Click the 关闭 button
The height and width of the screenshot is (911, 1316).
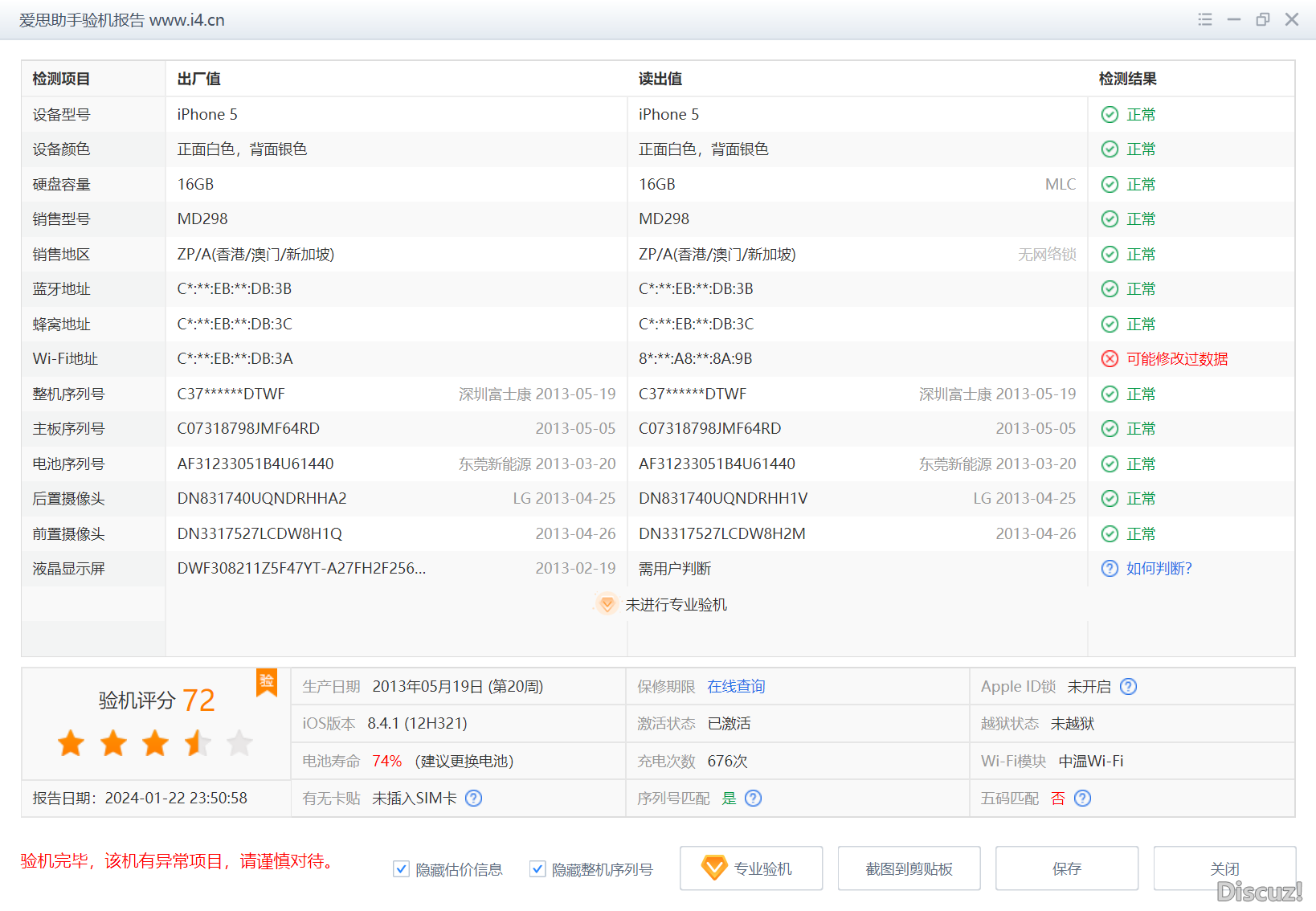[x=1225, y=868]
